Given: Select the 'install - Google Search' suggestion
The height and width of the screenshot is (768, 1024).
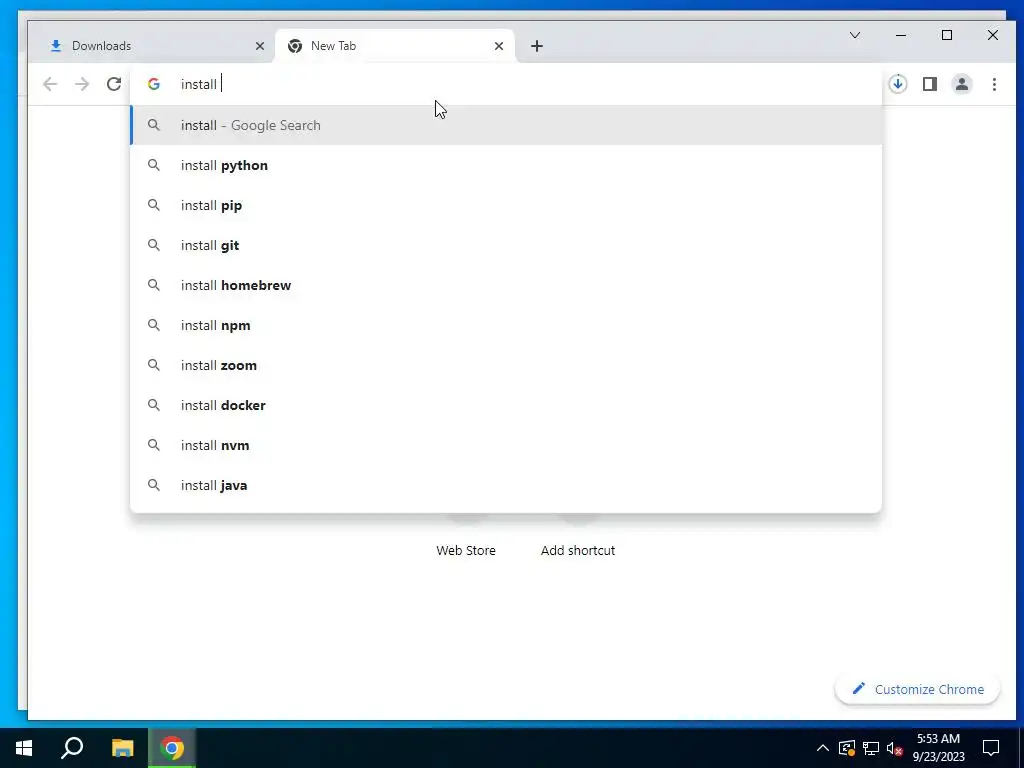Looking at the screenshot, I should coord(506,125).
